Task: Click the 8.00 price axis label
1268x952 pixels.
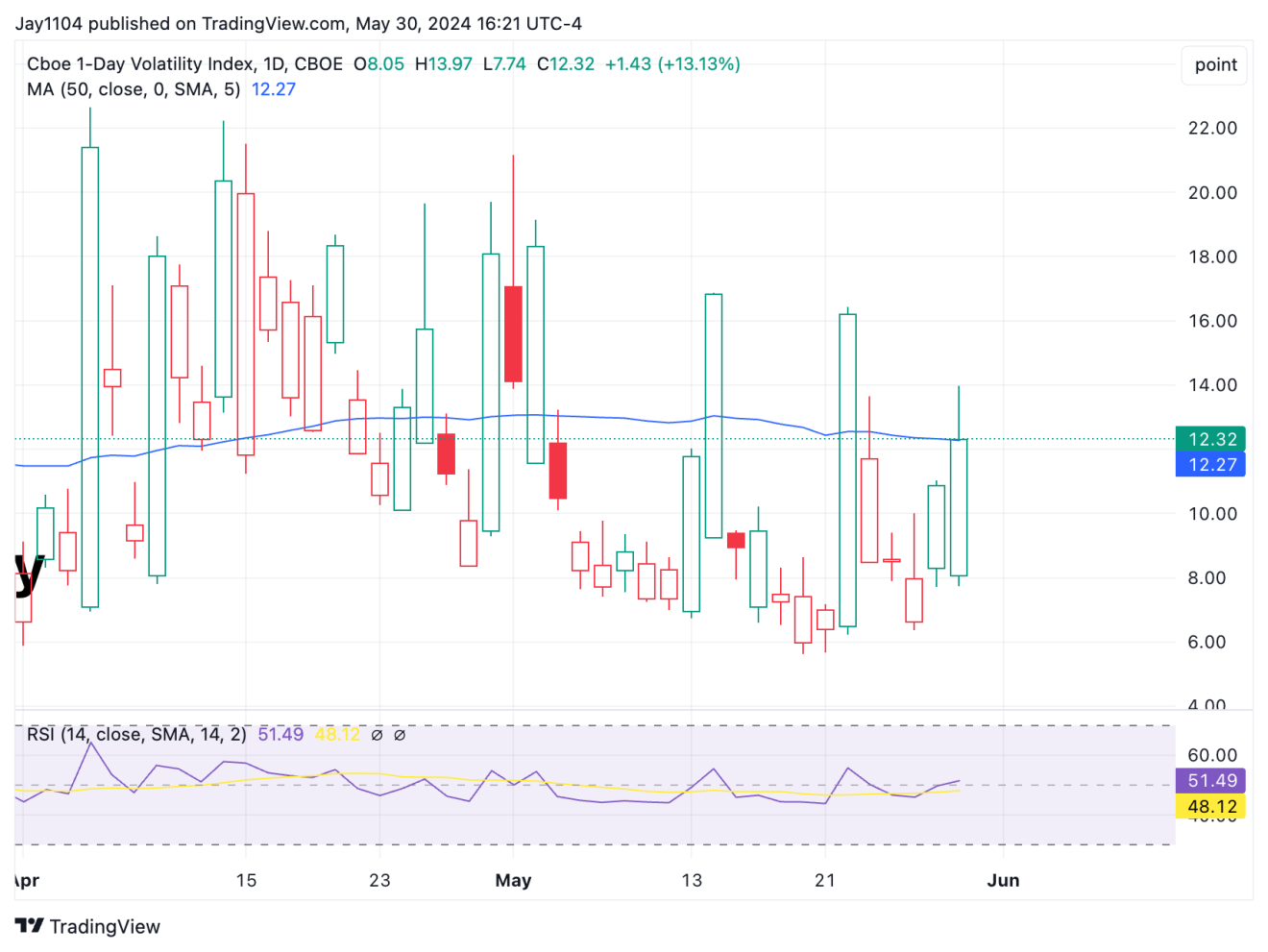Action: click(1212, 578)
